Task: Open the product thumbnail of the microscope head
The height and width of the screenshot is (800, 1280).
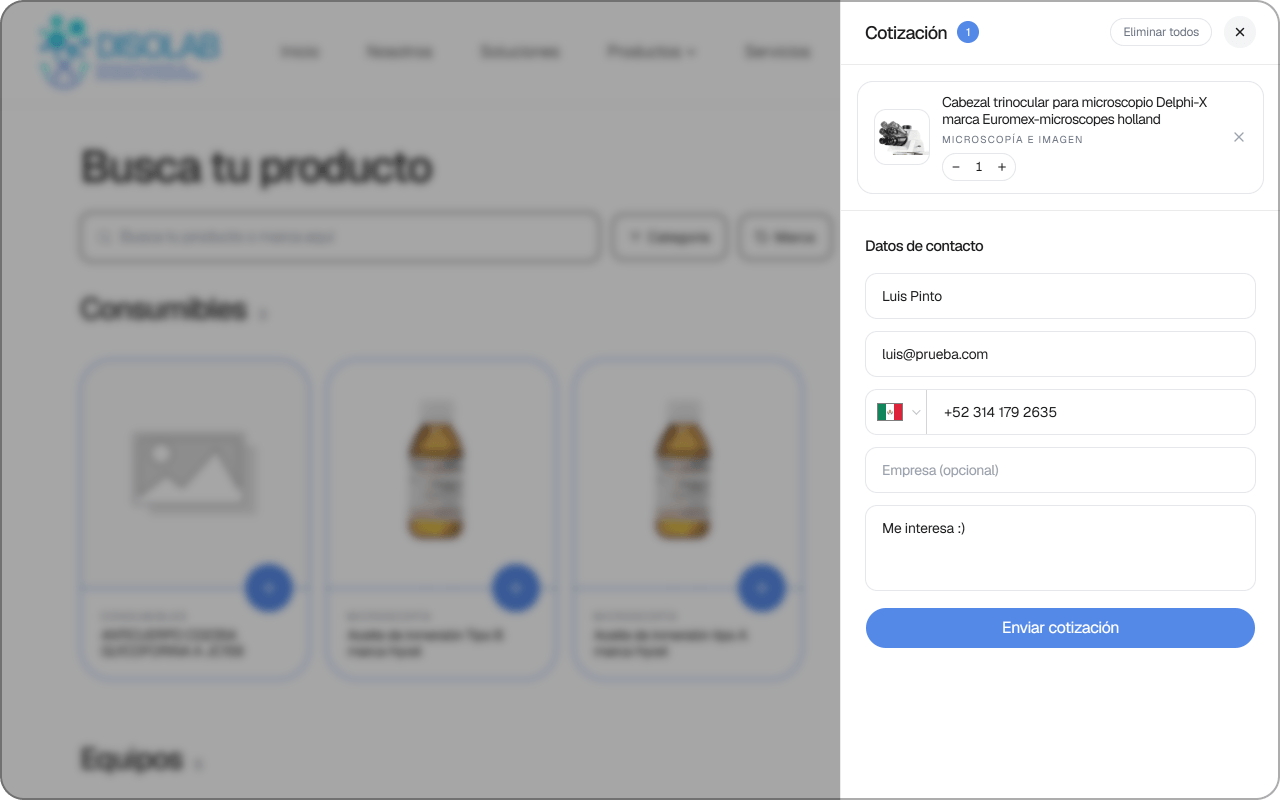Action: tap(902, 137)
